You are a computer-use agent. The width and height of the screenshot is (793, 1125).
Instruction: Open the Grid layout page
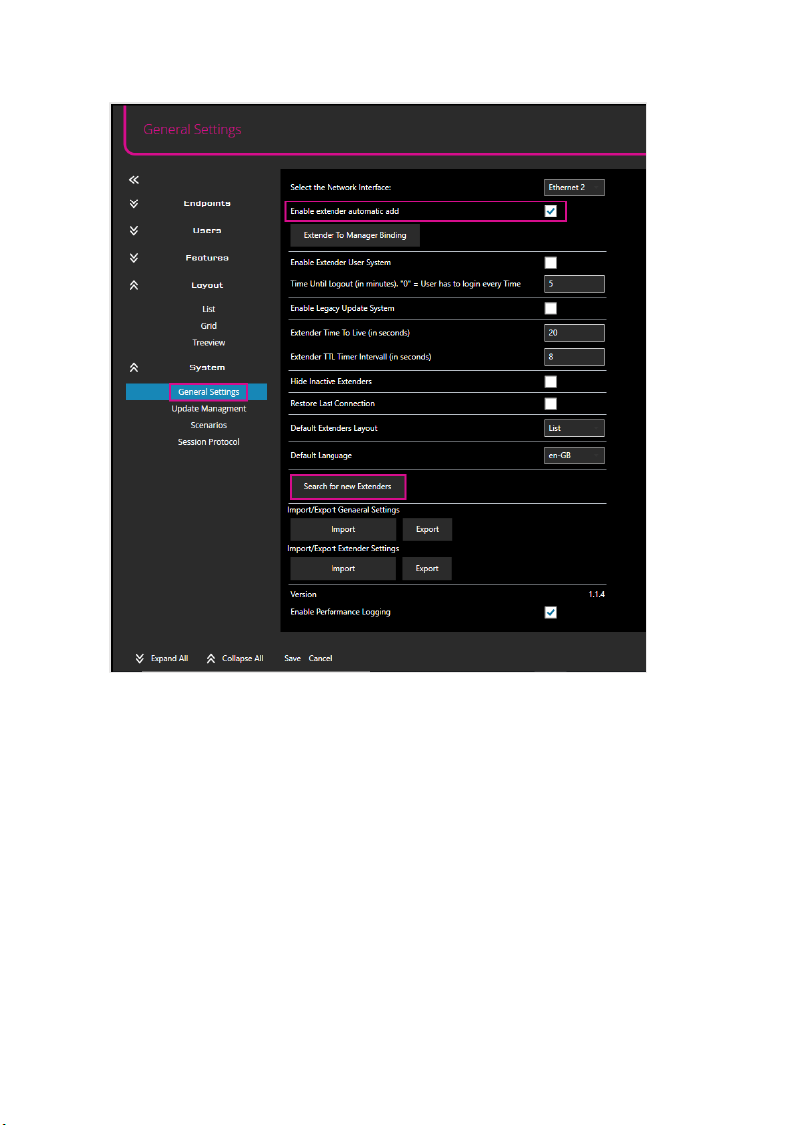tap(208, 326)
